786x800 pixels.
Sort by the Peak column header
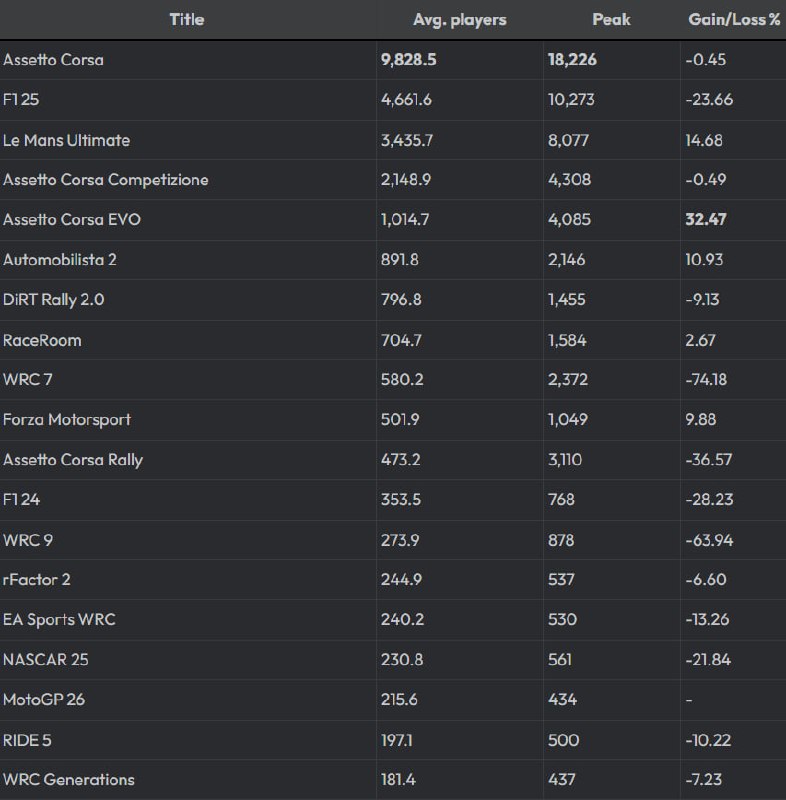[611, 19]
